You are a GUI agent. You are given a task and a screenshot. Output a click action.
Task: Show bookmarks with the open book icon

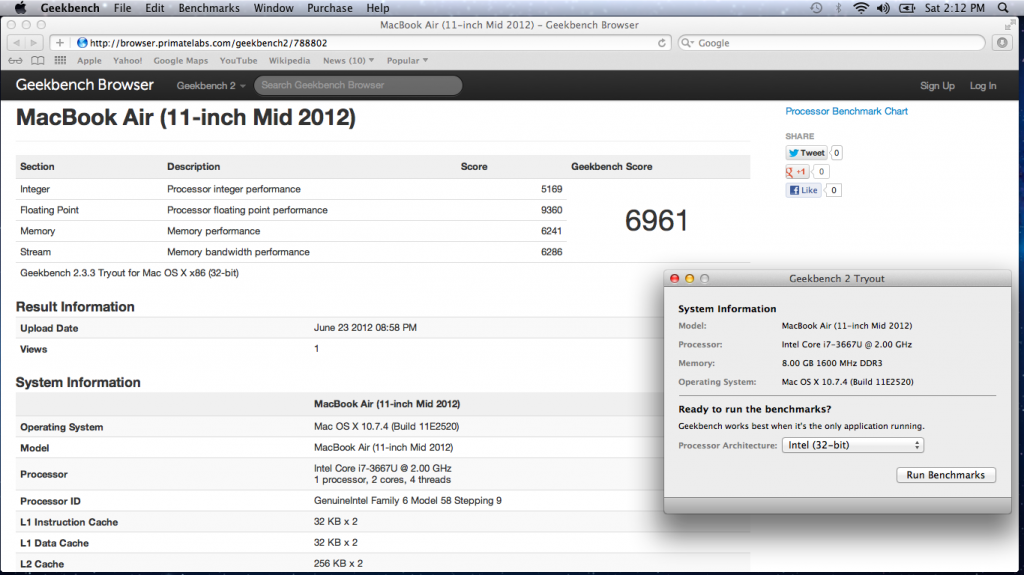[38, 60]
